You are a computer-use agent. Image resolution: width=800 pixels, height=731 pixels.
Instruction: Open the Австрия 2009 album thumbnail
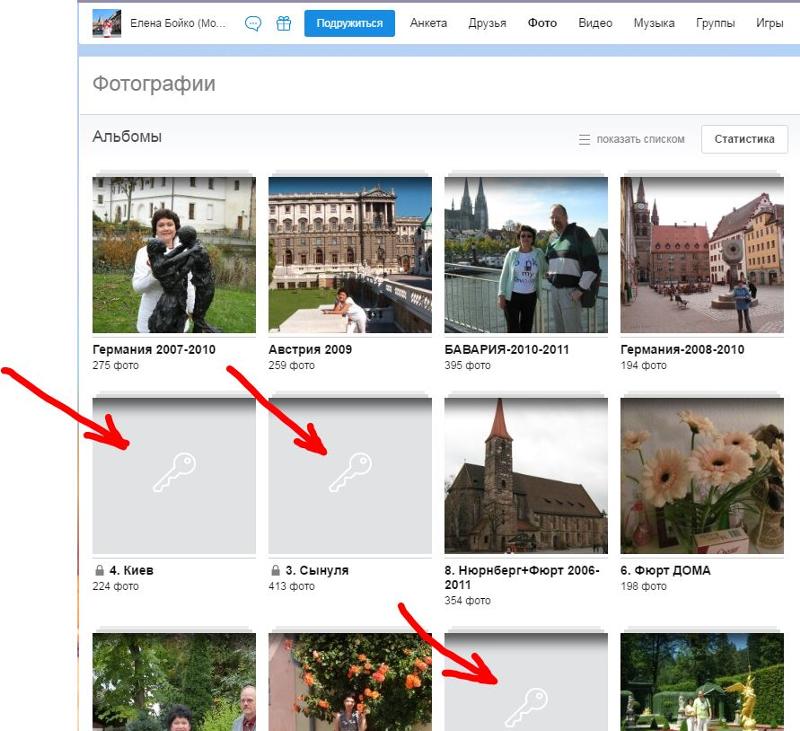point(350,255)
